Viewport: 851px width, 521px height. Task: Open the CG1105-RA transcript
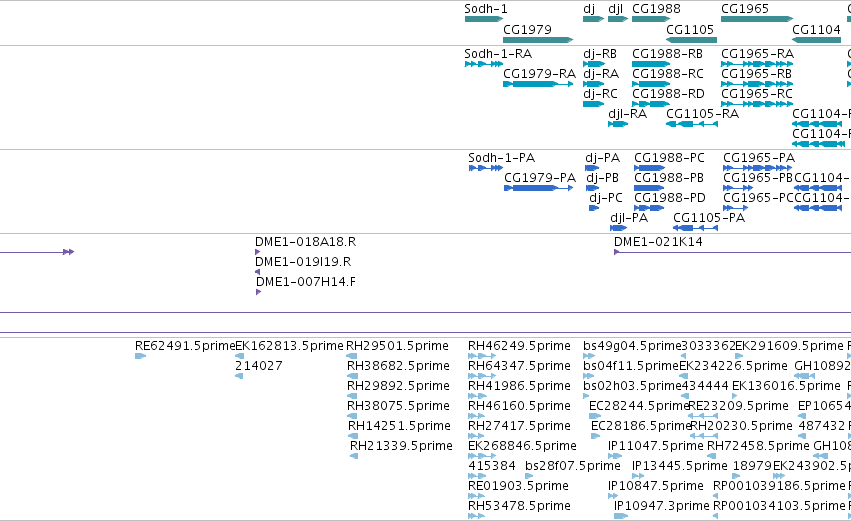[x=691, y=124]
